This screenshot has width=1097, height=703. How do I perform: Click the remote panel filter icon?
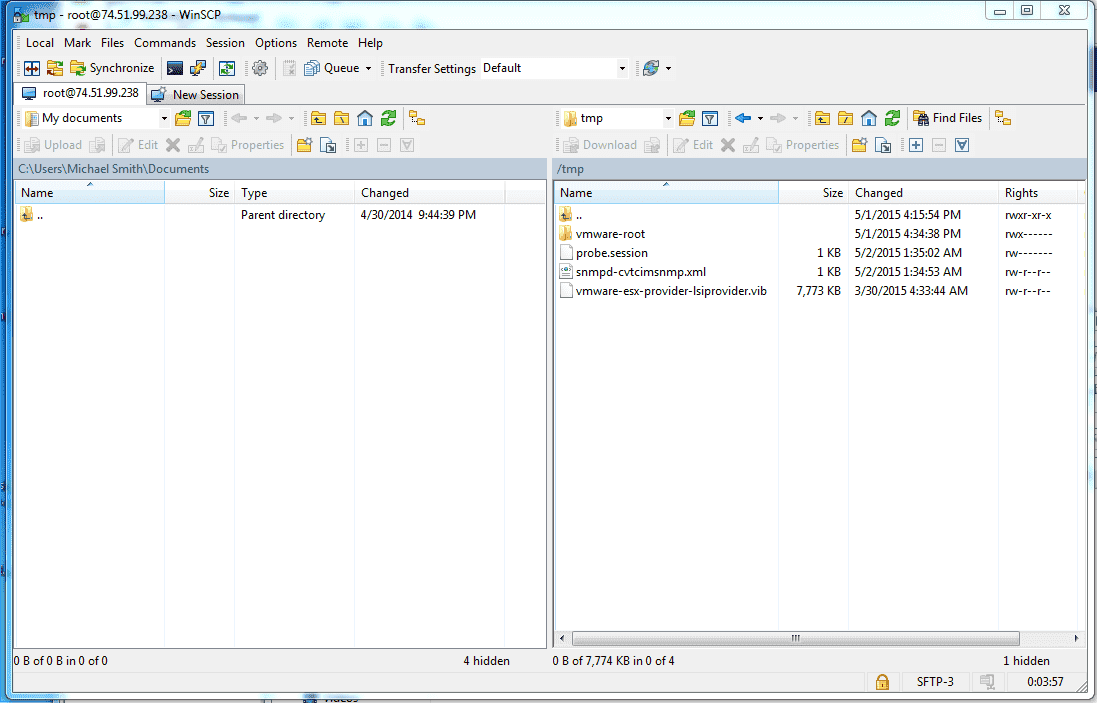point(709,118)
